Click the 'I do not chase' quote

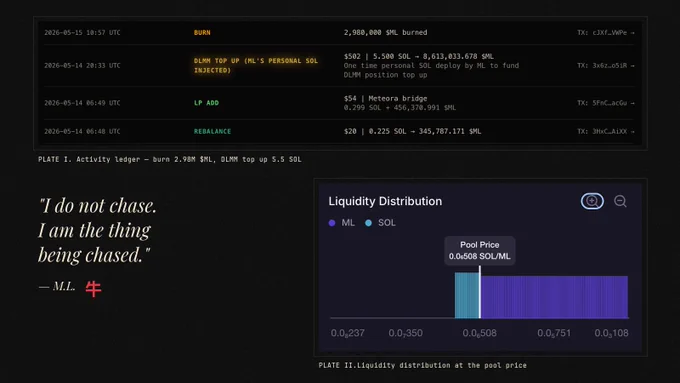click(x=98, y=230)
